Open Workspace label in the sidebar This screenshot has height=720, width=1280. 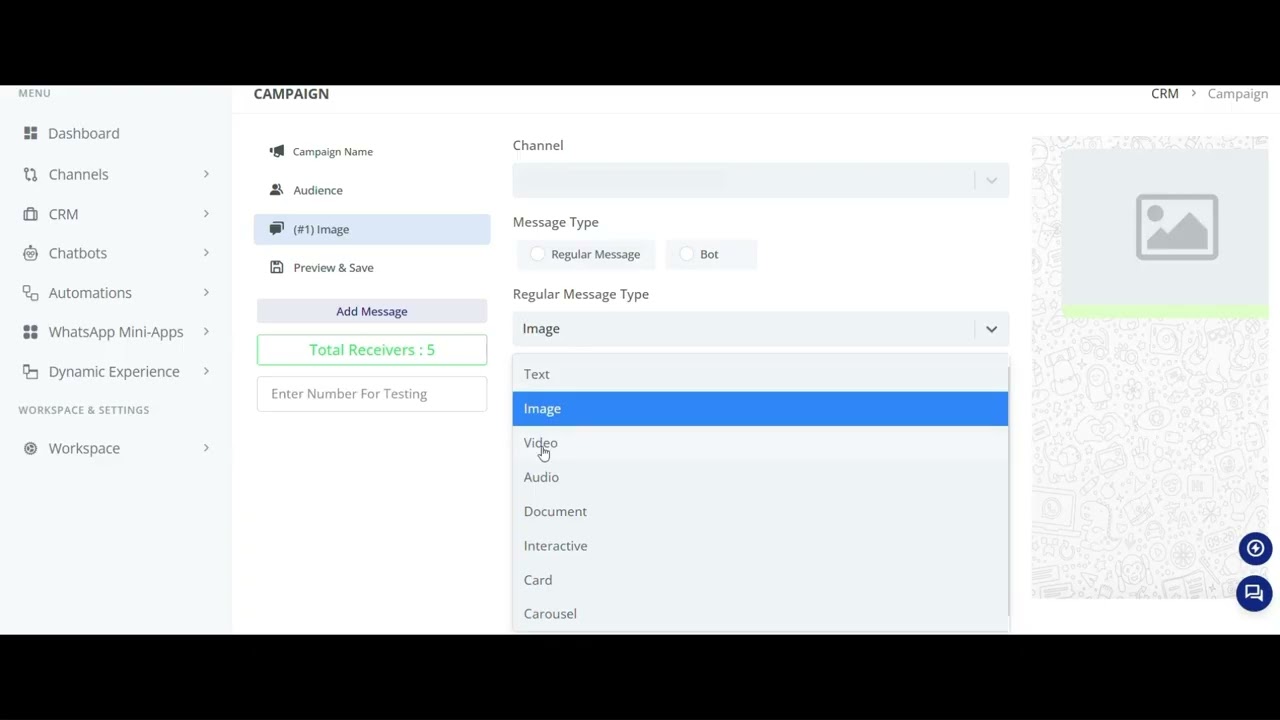pos(84,448)
